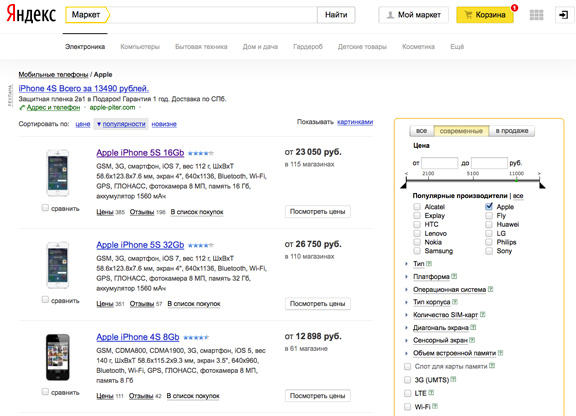Check the Alcatel manufacturer checkbox
Viewport: 576px width, 416px height.
point(417,207)
